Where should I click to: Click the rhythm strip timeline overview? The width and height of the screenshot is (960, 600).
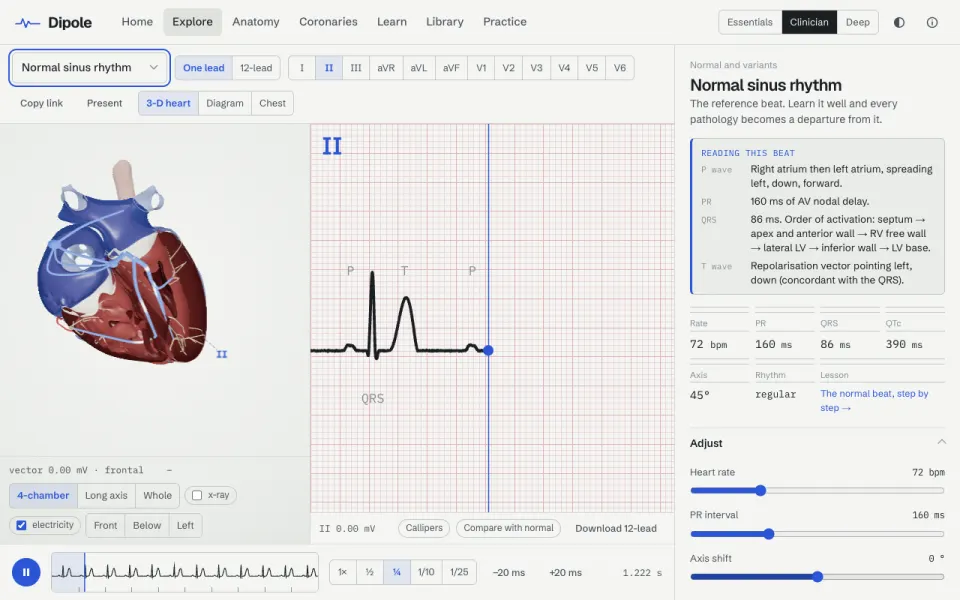185,572
